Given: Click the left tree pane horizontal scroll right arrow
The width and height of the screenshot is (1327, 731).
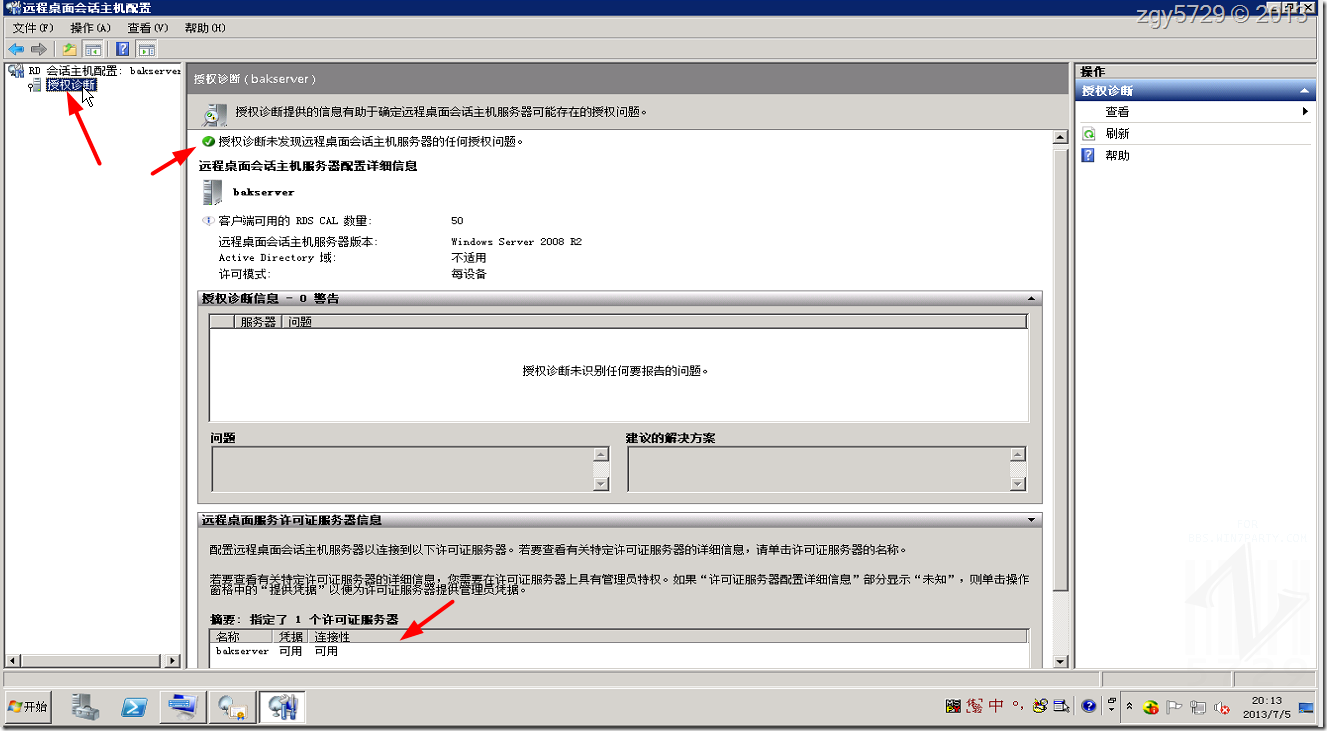Looking at the screenshot, I should click(173, 661).
